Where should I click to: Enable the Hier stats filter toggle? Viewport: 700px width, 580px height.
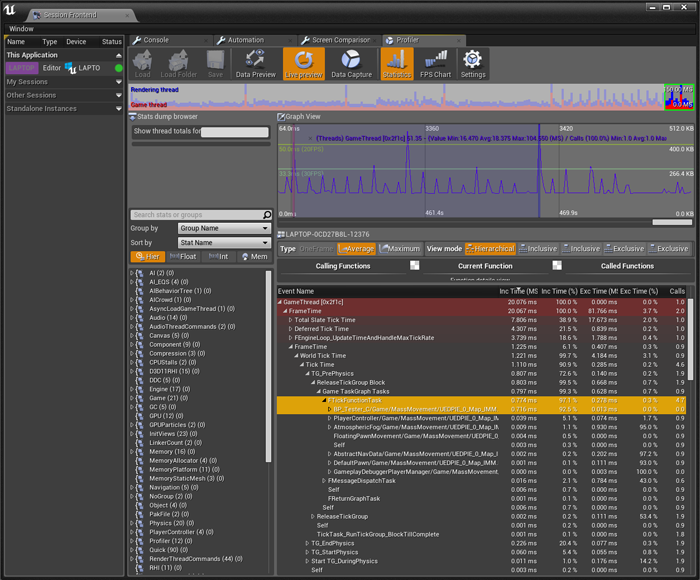(x=146, y=257)
